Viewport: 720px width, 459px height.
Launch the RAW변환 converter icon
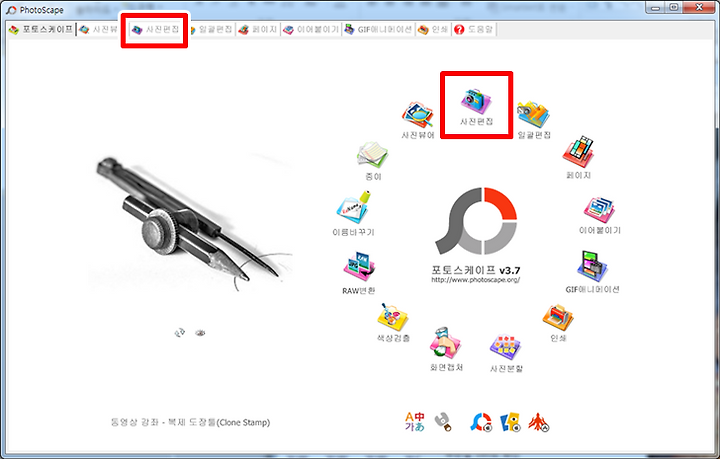tap(359, 273)
